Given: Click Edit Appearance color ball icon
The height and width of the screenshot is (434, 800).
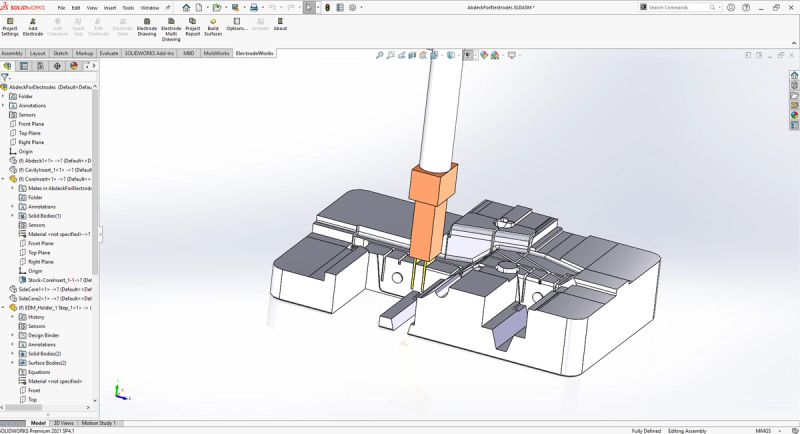Looking at the screenshot, I should (484, 55).
